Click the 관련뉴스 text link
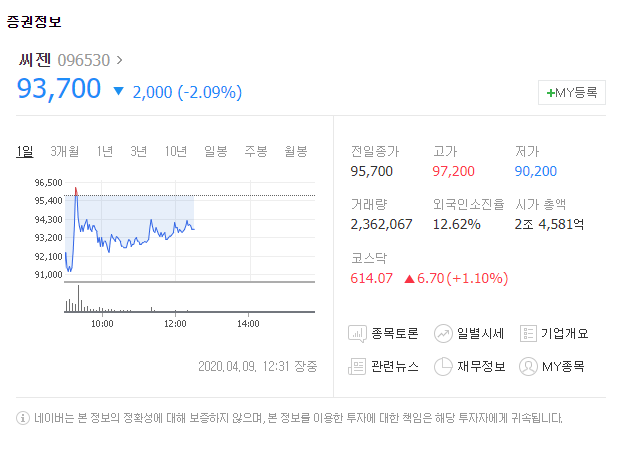The height and width of the screenshot is (455, 631). pos(395,366)
